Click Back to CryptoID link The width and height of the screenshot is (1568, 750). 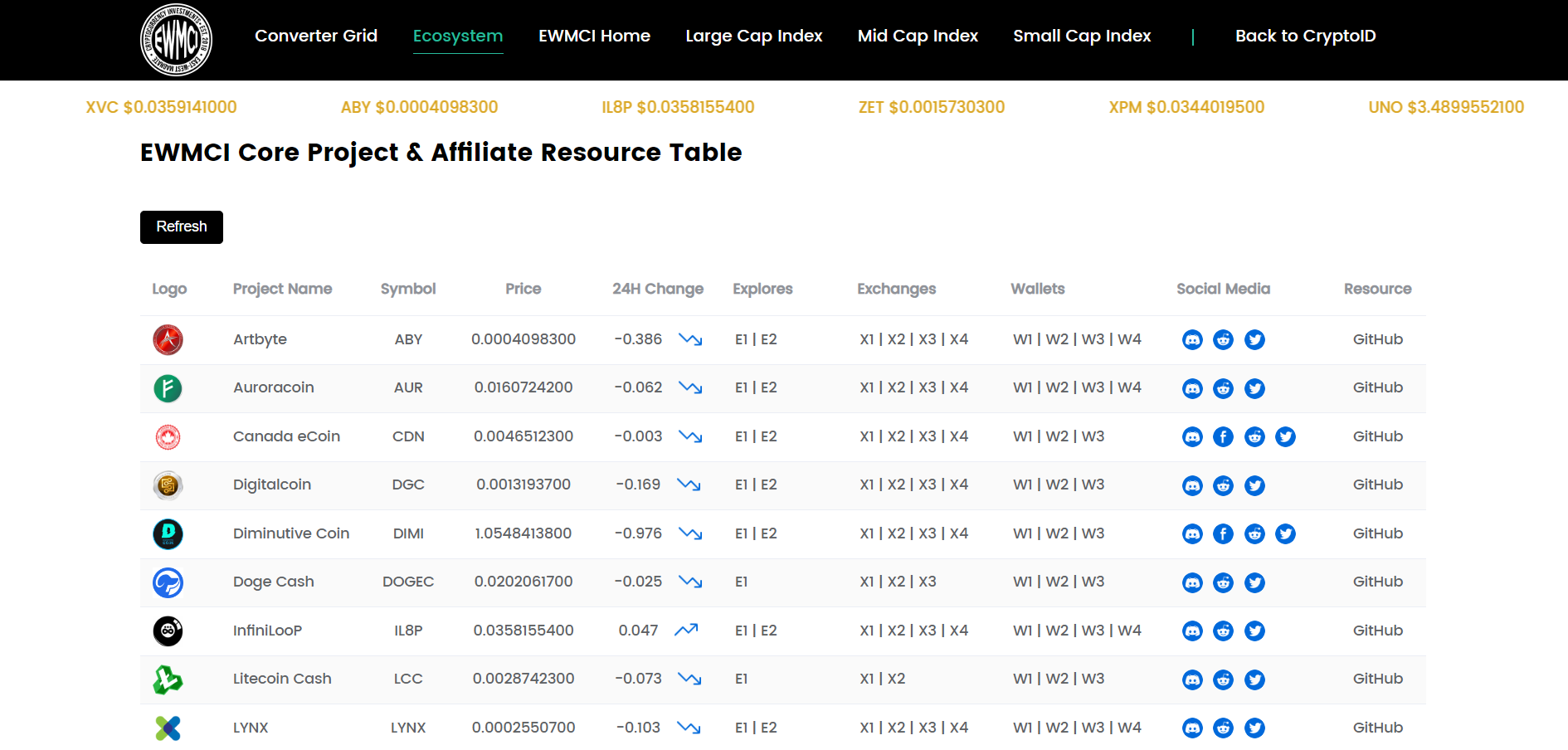click(x=1306, y=36)
